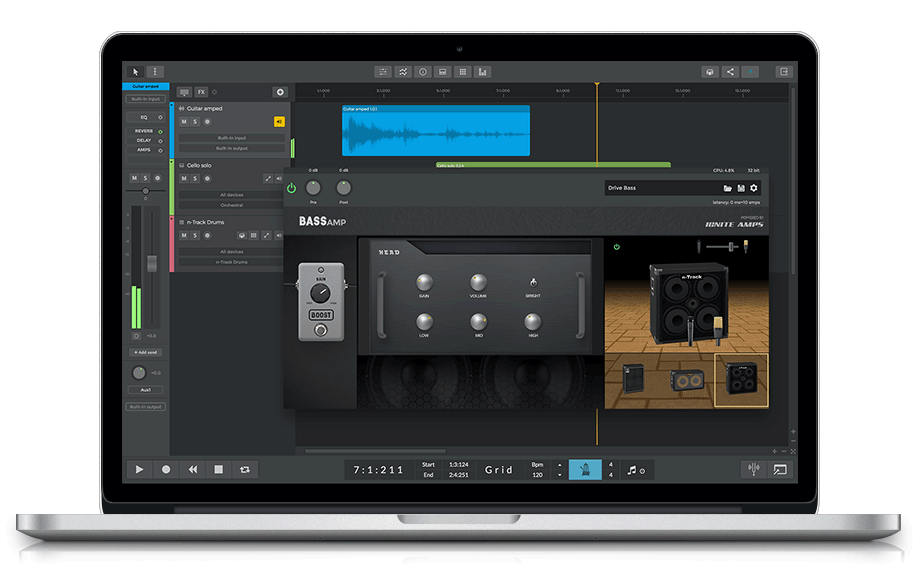Open the vertical dots tools menu
924x577 pixels.
coord(155,71)
